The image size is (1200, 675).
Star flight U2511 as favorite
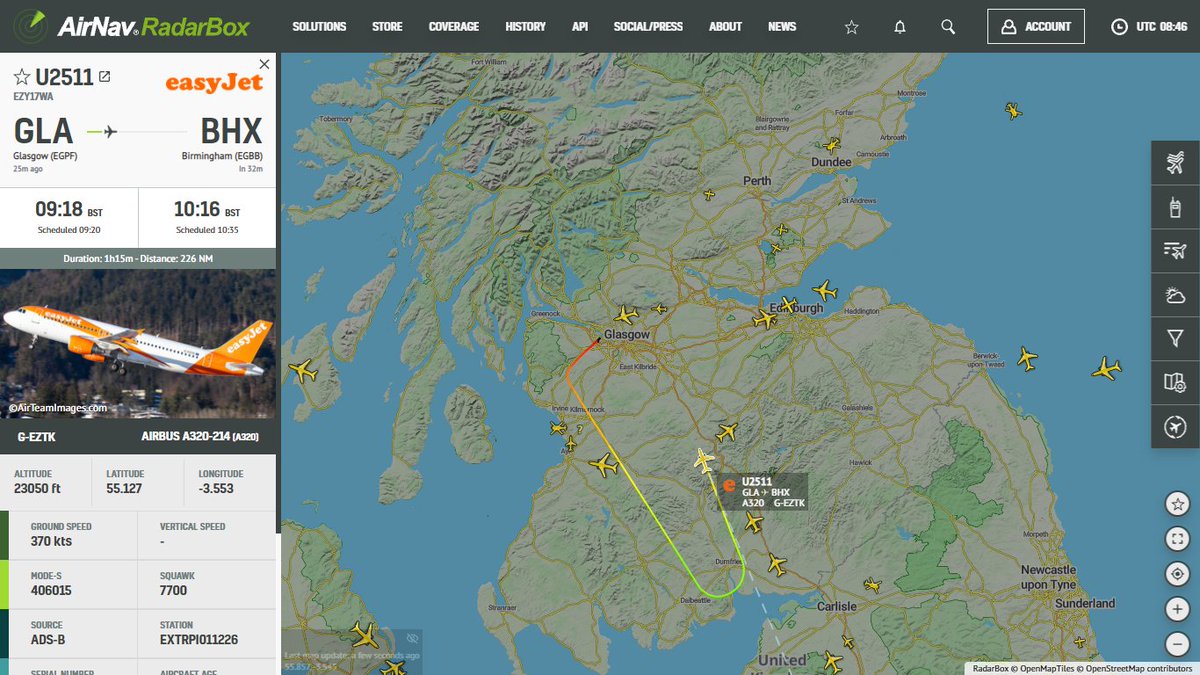(x=22, y=77)
